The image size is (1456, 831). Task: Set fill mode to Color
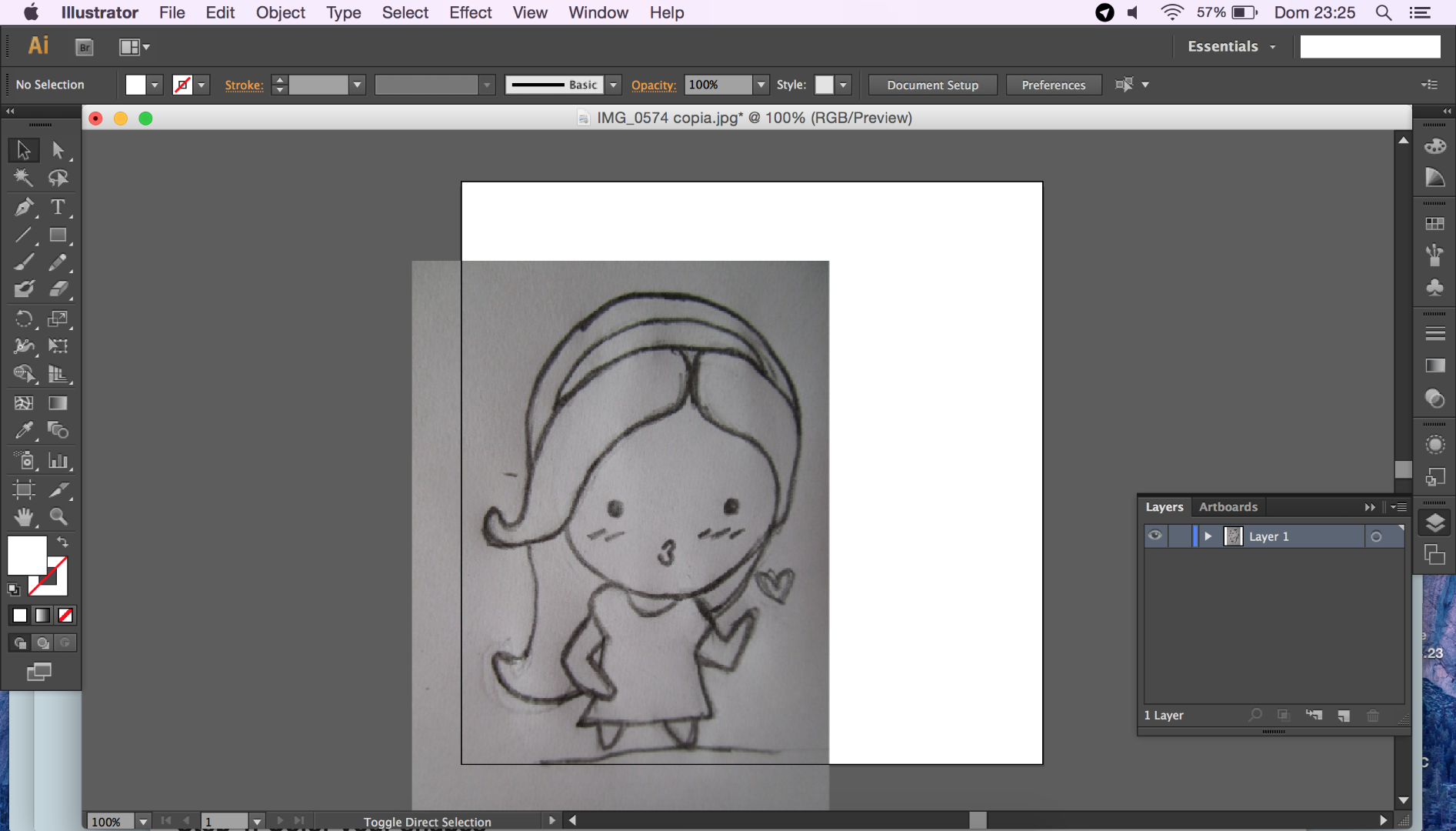(x=20, y=615)
